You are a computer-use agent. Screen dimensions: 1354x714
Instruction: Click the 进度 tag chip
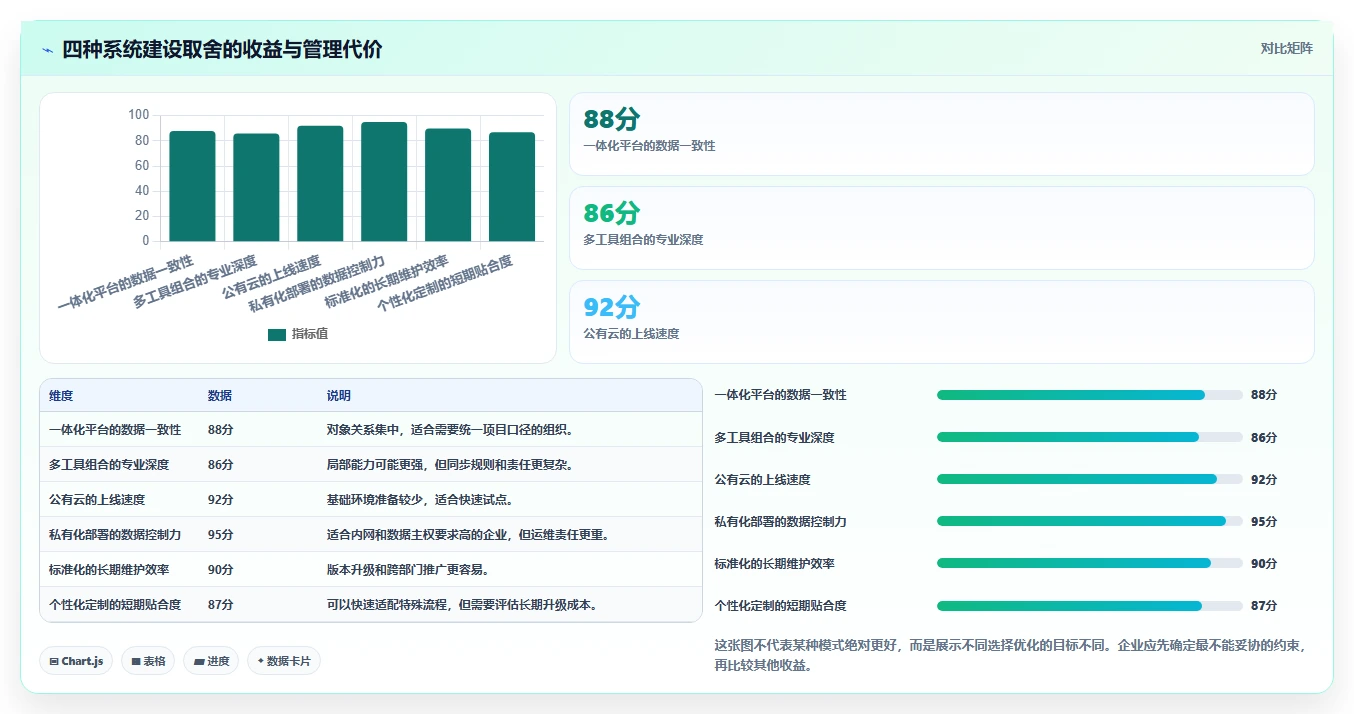(211, 661)
